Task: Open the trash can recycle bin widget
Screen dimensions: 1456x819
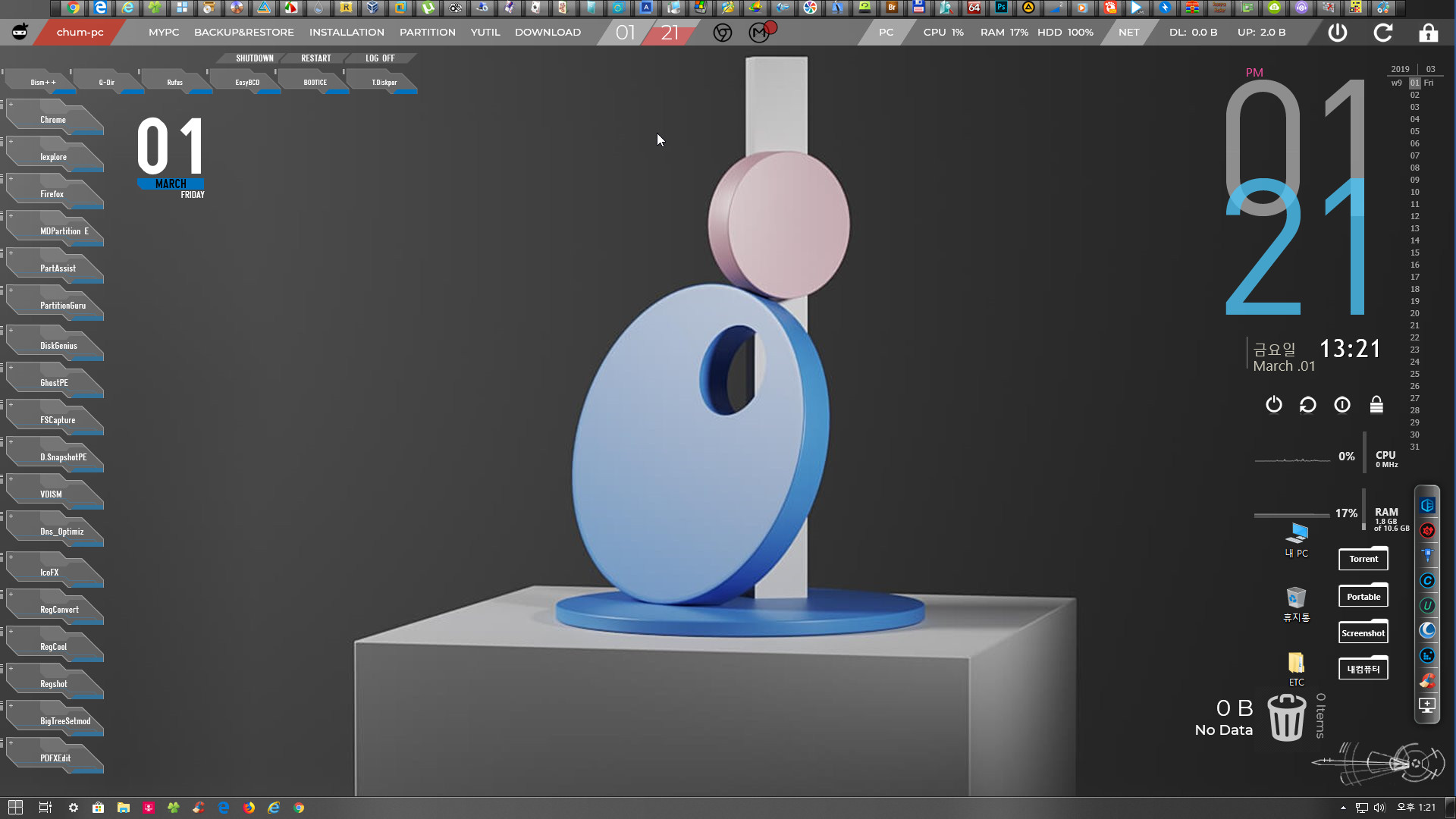Action: (x=1287, y=717)
